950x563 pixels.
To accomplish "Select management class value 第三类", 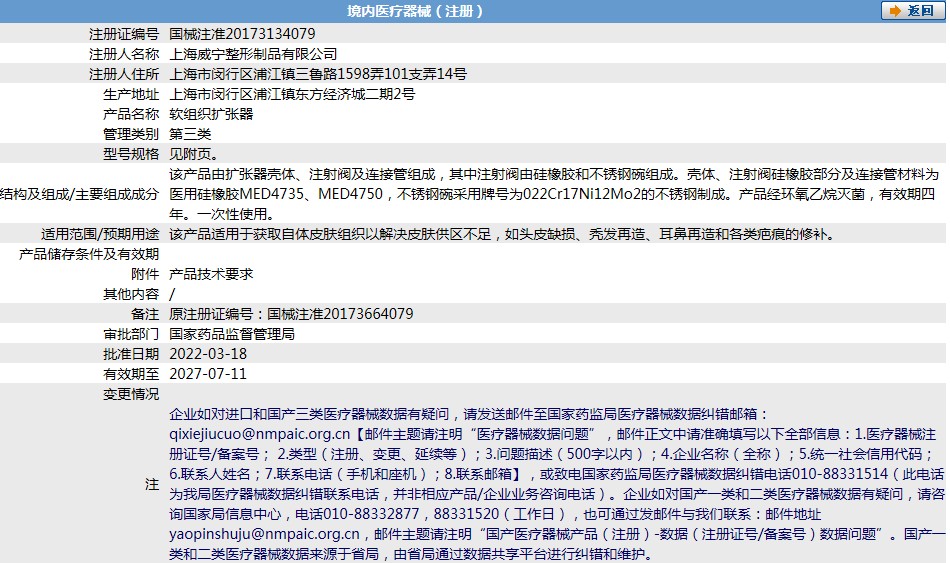I will tap(190, 134).
